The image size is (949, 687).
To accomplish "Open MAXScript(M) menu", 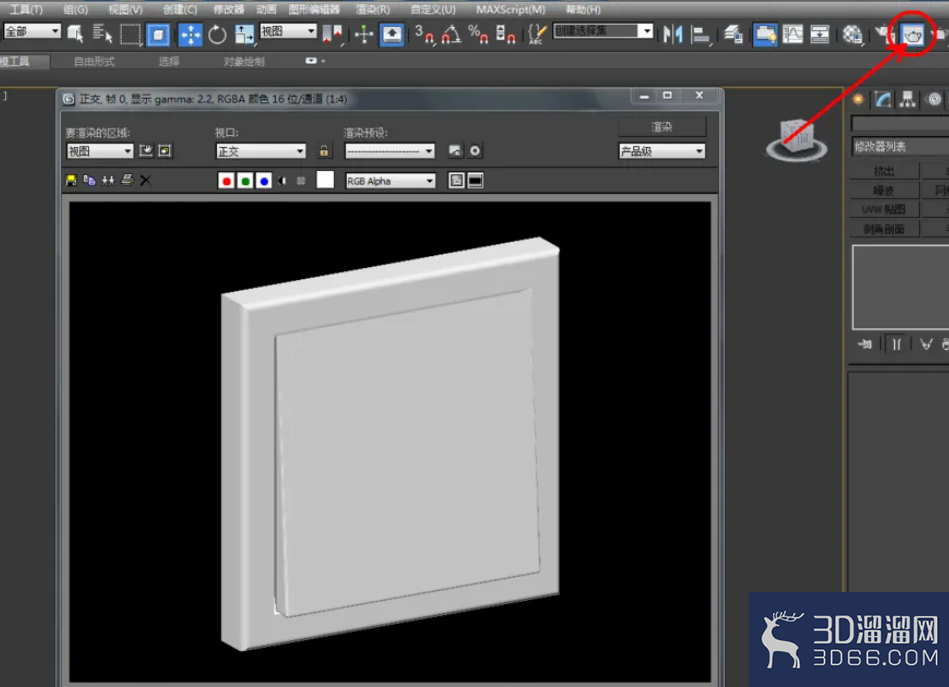I will [510, 10].
